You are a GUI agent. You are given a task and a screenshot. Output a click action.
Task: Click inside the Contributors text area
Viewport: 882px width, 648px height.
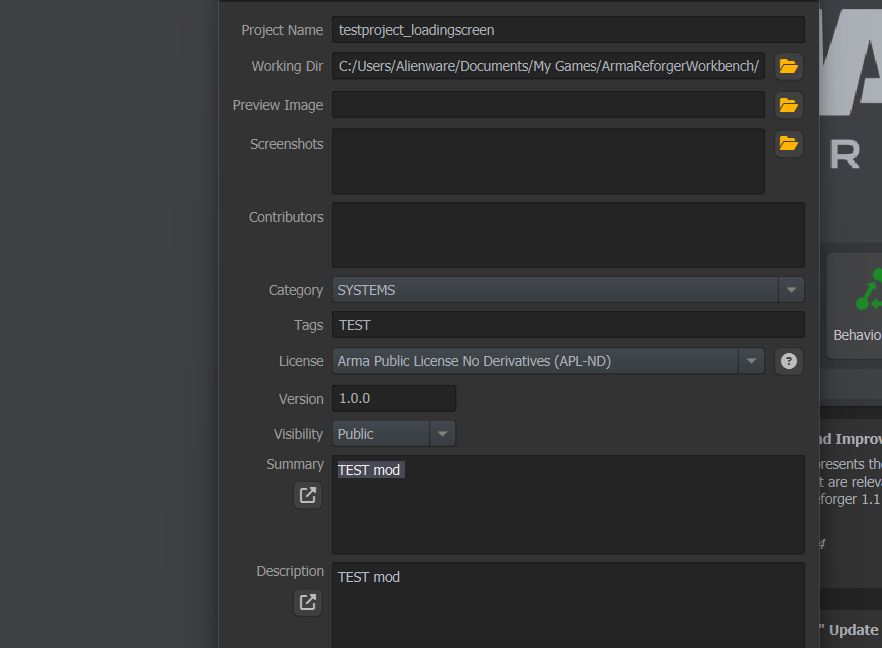(x=568, y=235)
